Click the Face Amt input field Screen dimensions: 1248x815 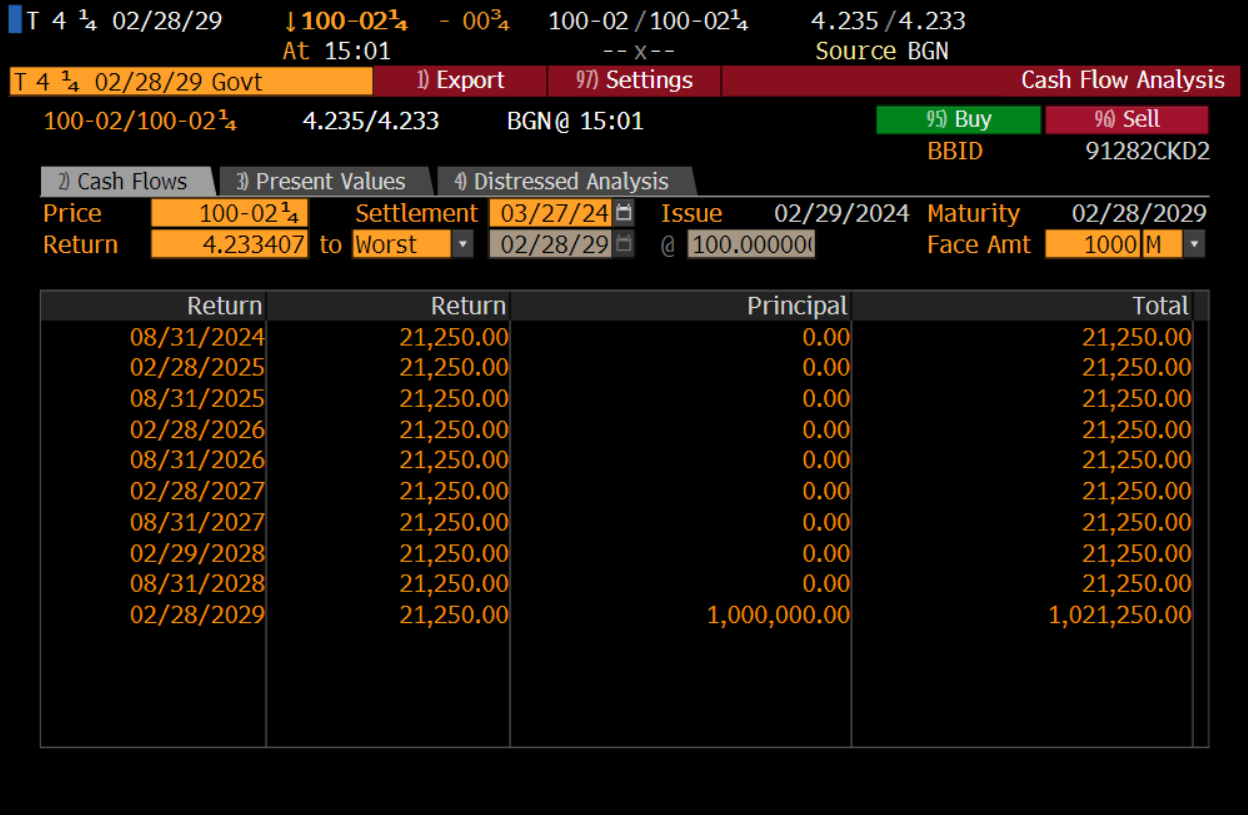click(1092, 244)
